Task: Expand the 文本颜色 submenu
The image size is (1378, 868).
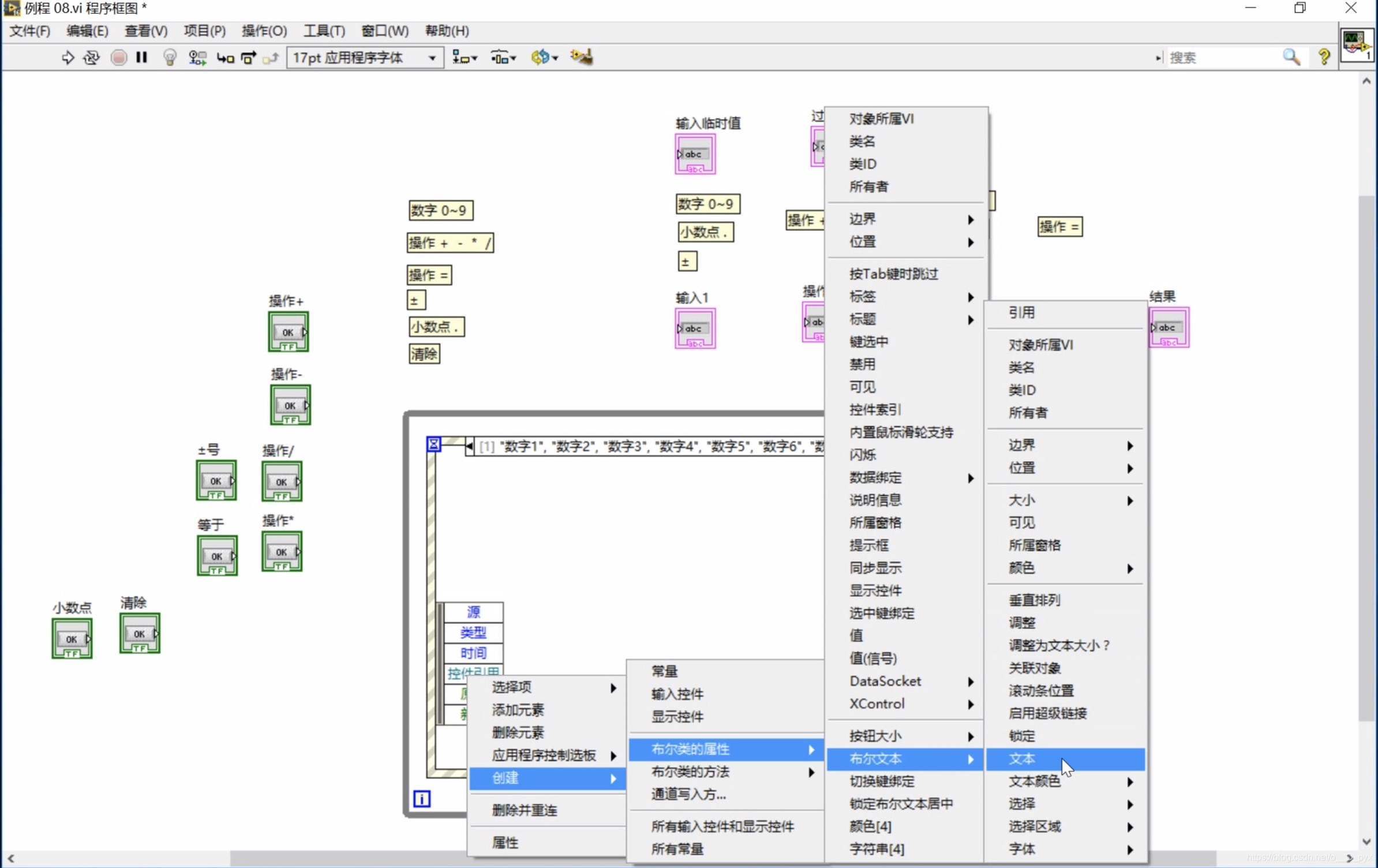Action: pos(1065,781)
